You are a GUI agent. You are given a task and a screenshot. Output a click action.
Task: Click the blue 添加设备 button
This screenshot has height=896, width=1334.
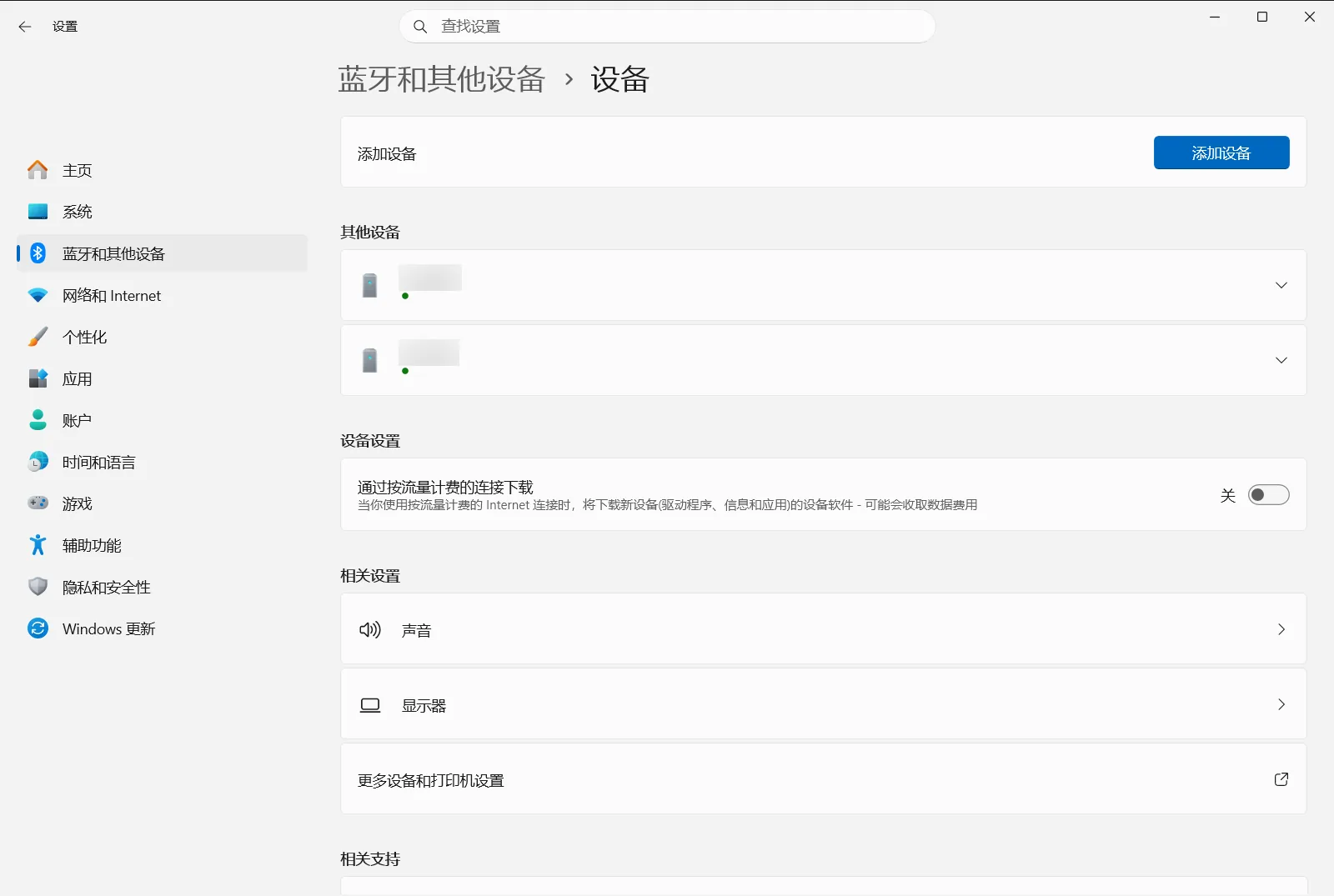[x=1221, y=153]
